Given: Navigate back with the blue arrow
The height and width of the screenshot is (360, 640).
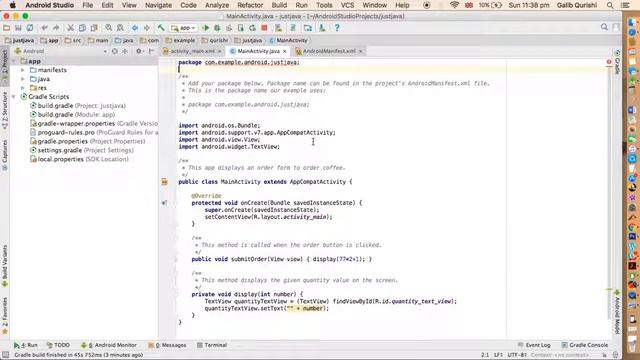Looking at the screenshot, I should coord(135,28).
